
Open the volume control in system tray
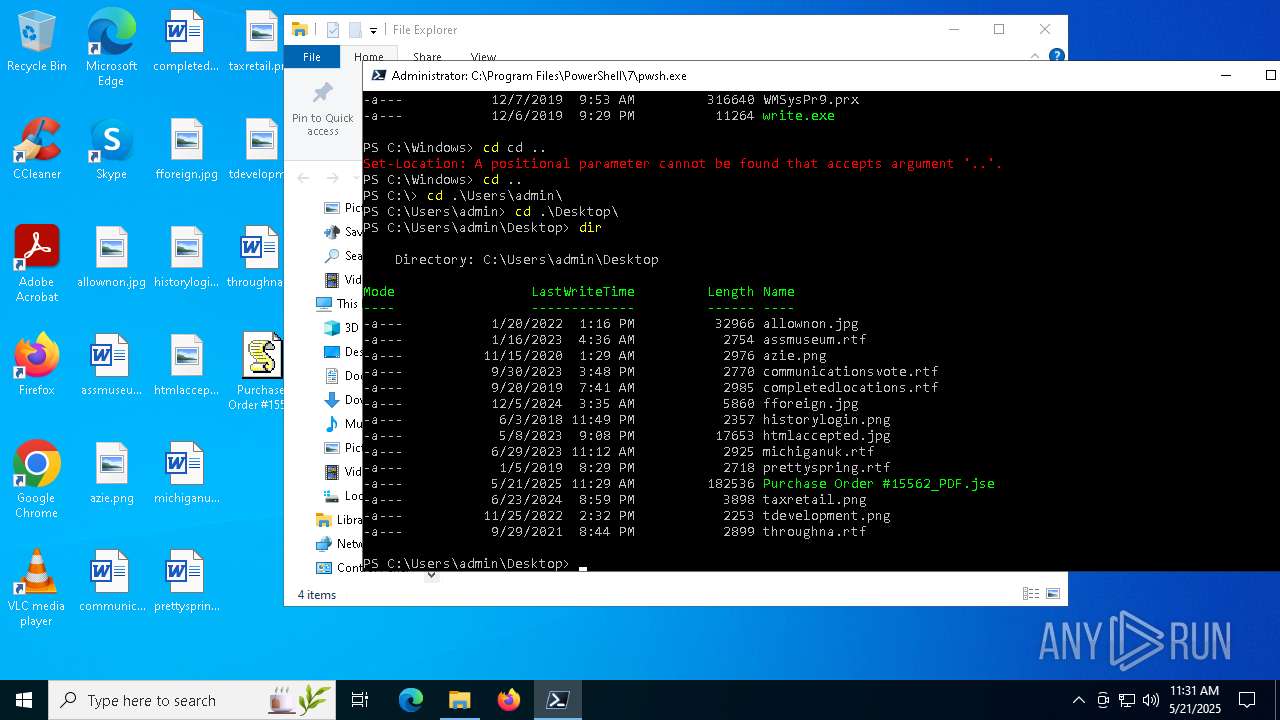1150,700
